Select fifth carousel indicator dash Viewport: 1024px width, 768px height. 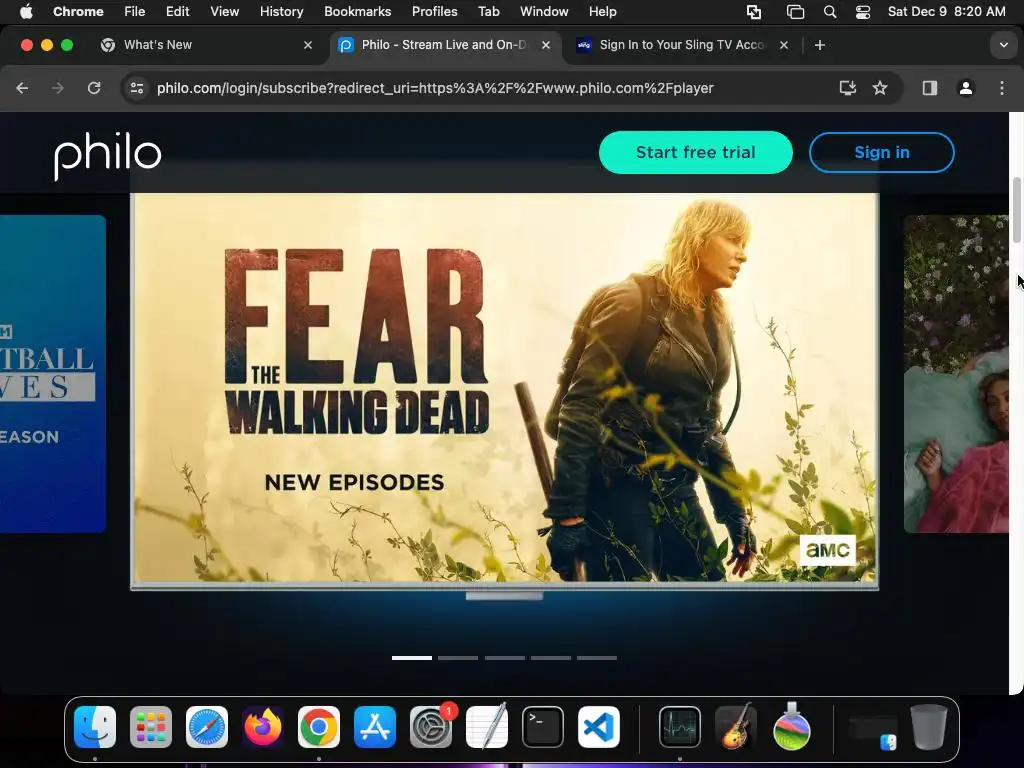597,658
